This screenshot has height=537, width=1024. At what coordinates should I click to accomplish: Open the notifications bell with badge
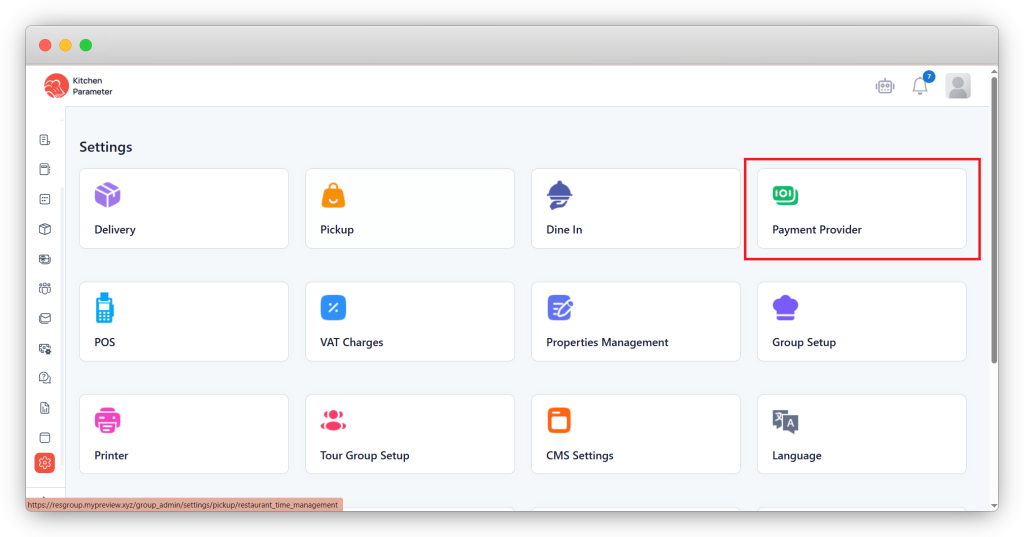pos(920,86)
